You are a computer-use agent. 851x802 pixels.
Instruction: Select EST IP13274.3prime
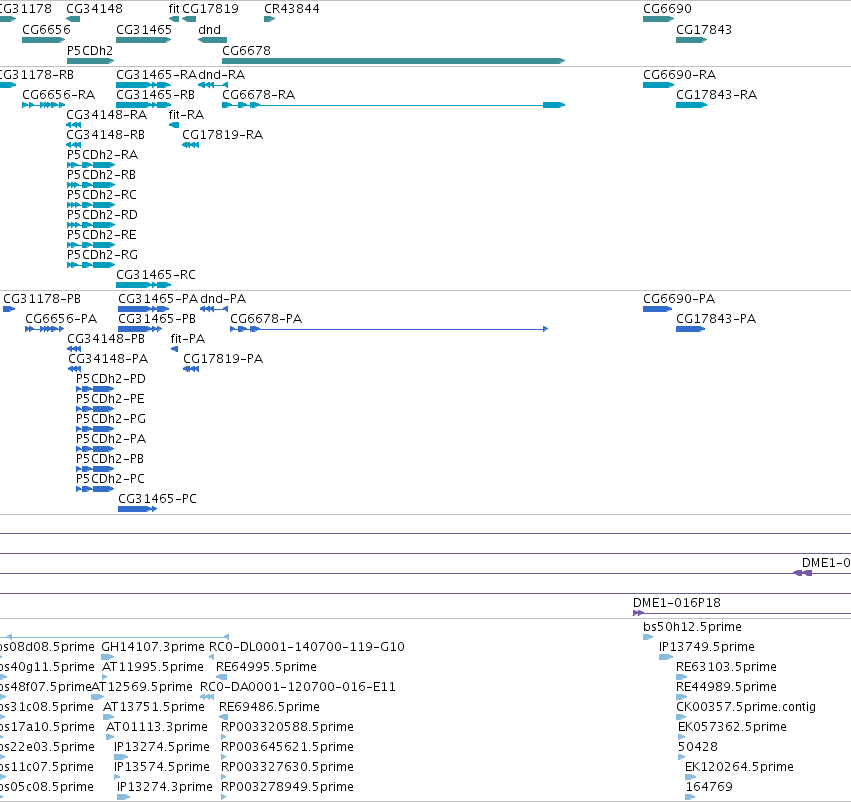(164, 786)
